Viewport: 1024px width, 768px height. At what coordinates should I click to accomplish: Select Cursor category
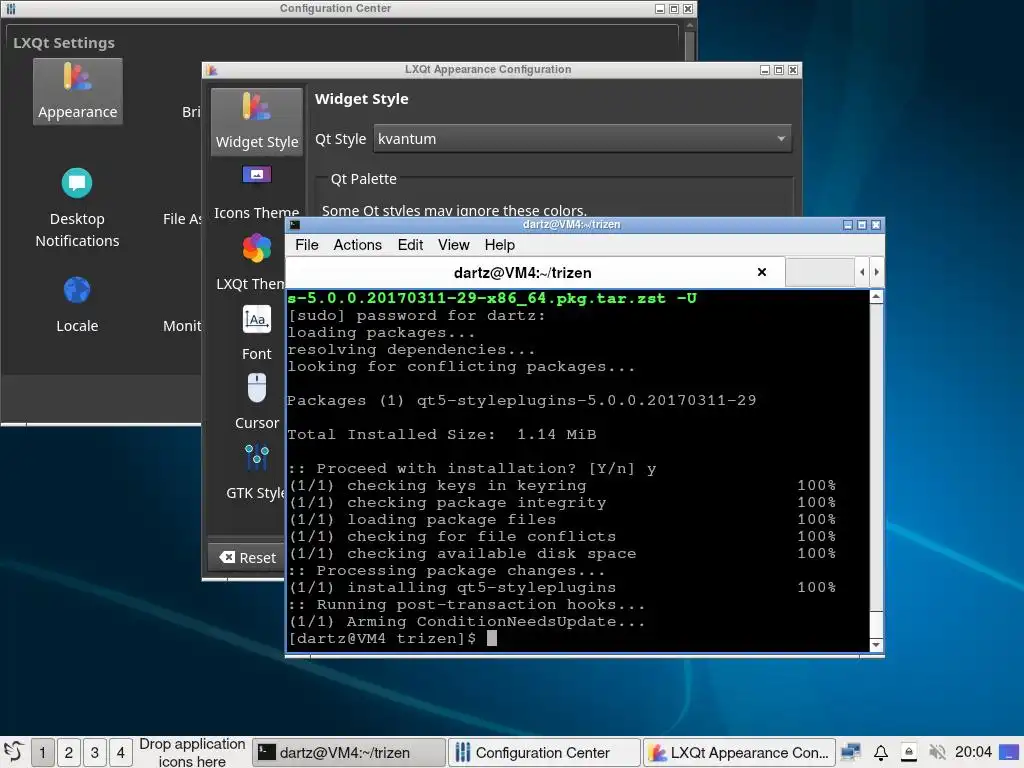(x=257, y=402)
